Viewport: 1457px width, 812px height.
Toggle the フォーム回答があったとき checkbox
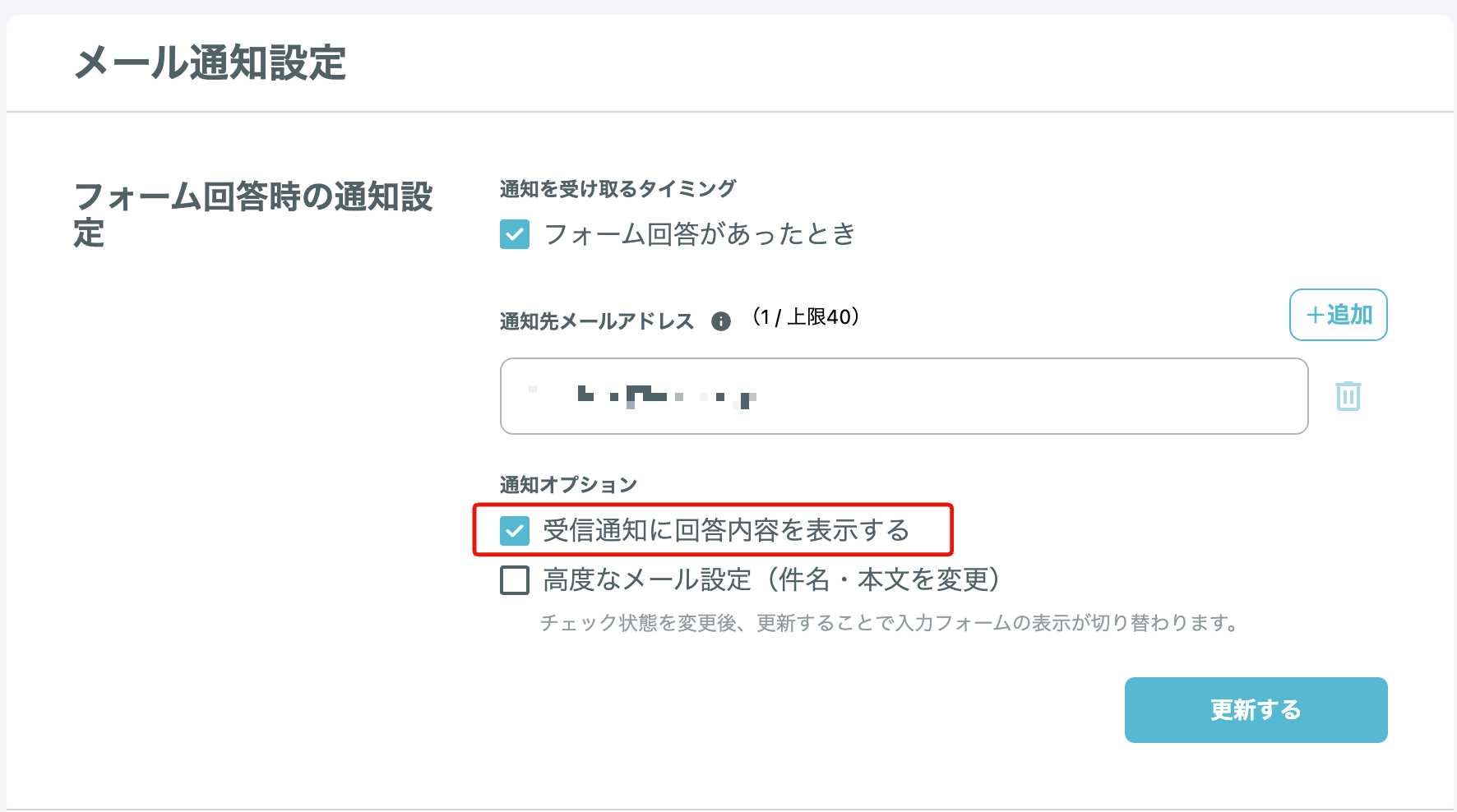[x=515, y=234]
